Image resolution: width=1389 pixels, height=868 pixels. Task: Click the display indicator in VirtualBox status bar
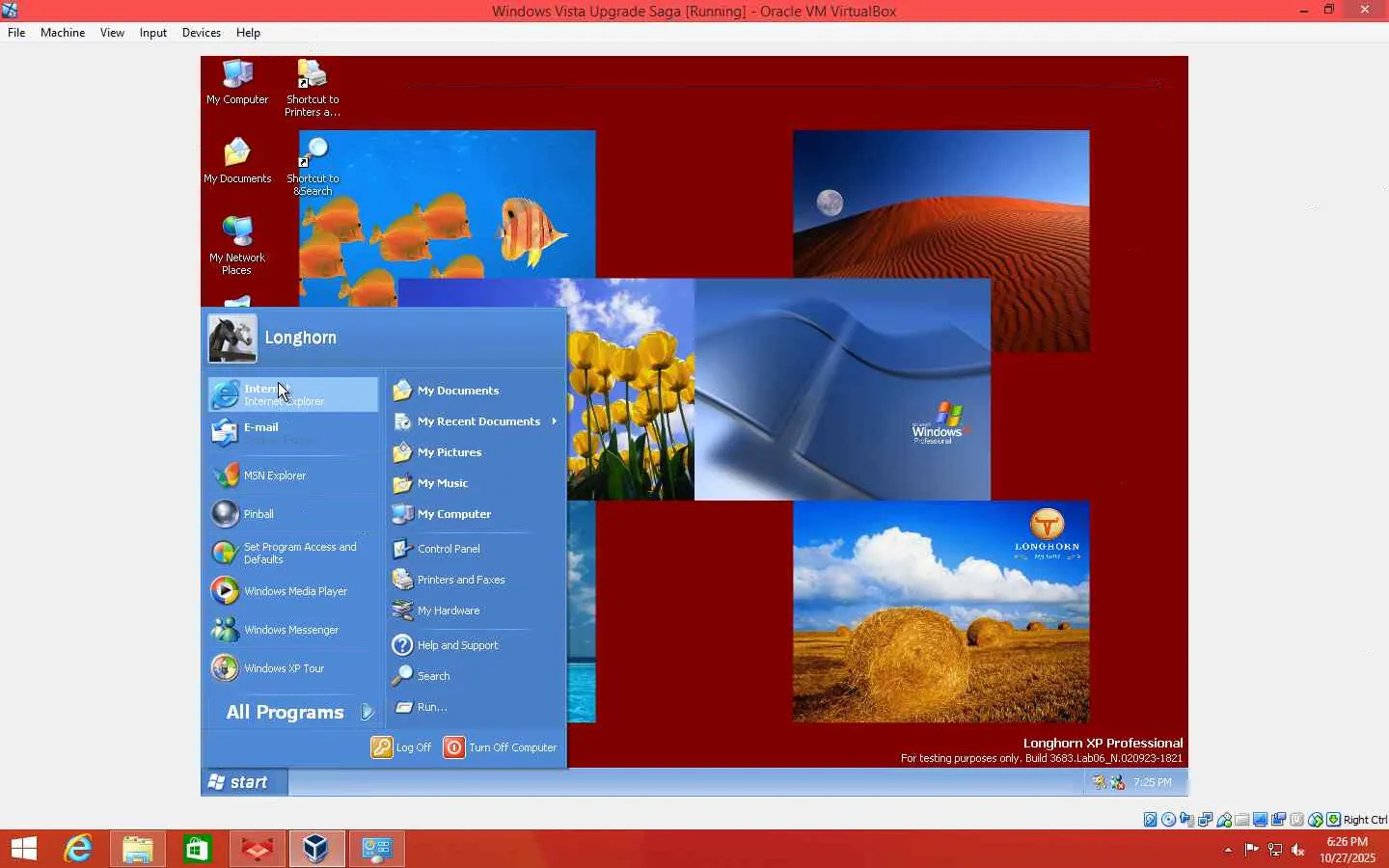tap(1261, 820)
